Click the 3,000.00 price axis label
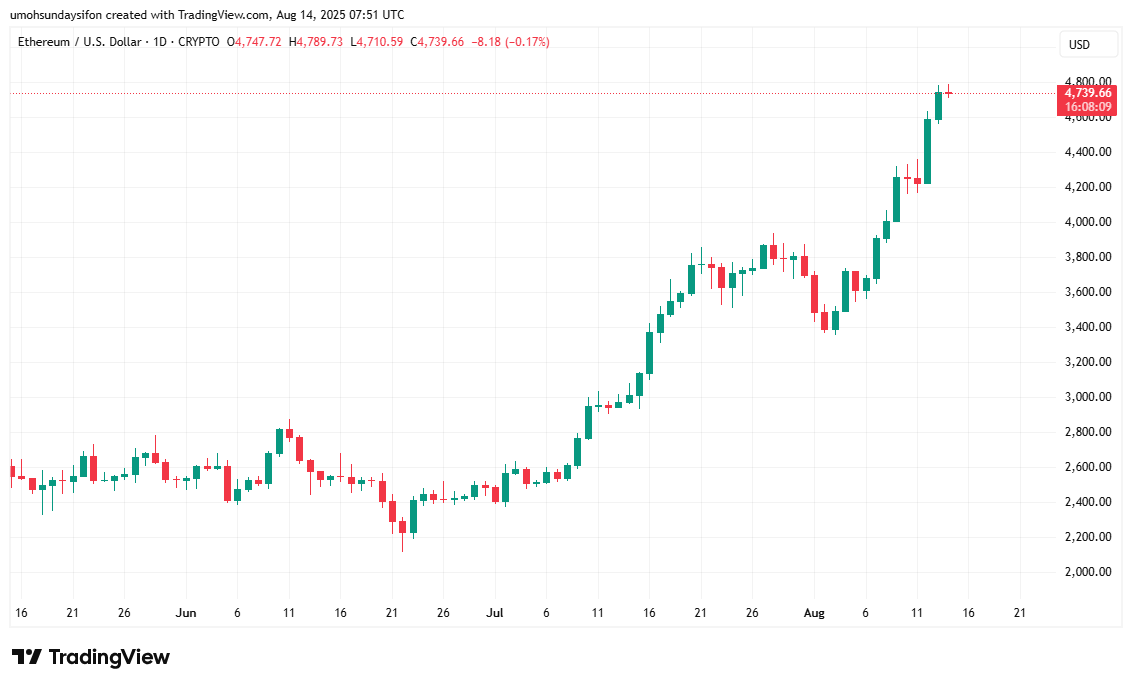Image resolution: width=1132 pixels, height=687 pixels. point(1087,397)
